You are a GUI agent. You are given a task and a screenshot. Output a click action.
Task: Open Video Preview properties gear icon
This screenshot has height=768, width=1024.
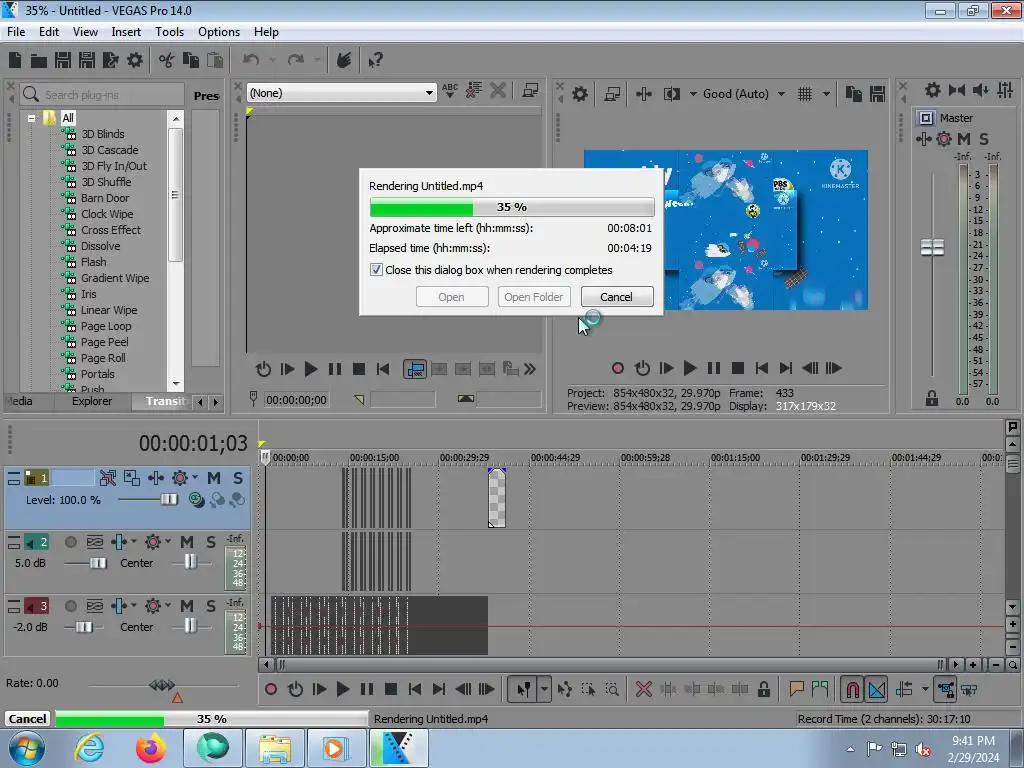(579, 94)
